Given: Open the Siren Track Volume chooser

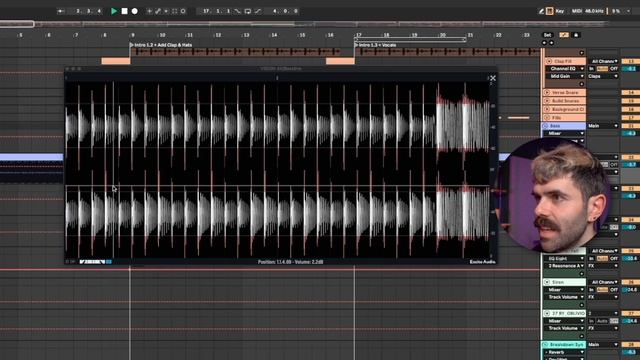Looking at the screenshot, I should 565,297.
